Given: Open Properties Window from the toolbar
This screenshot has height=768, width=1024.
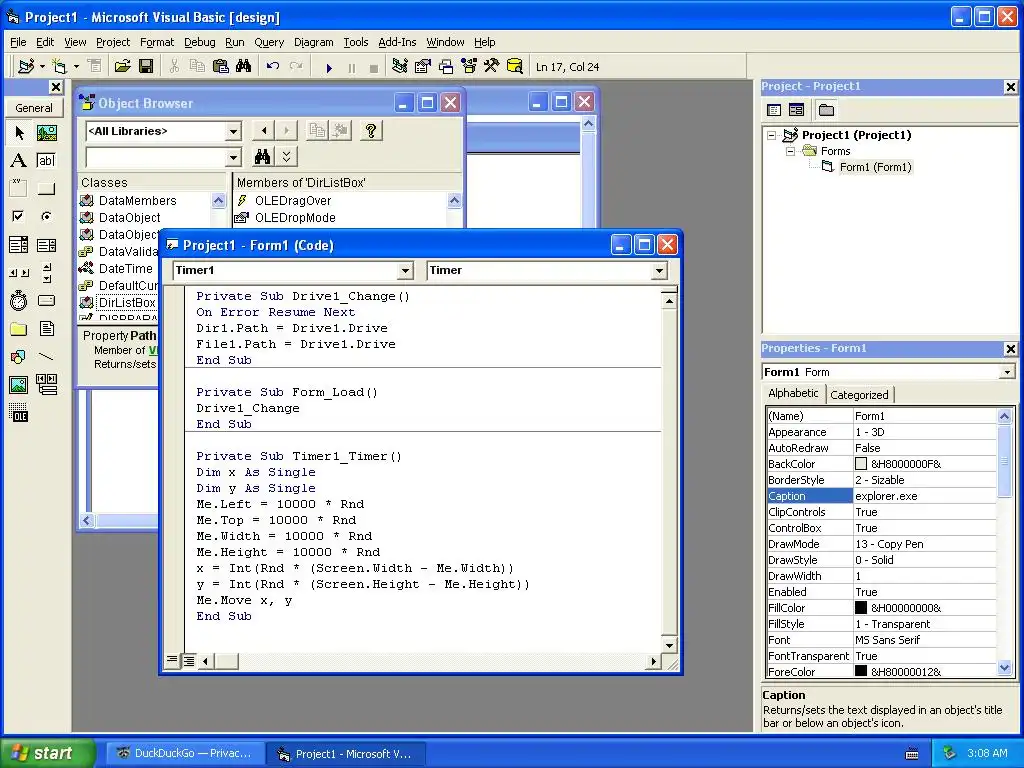Looking at the screenshot, I should 423,67.
